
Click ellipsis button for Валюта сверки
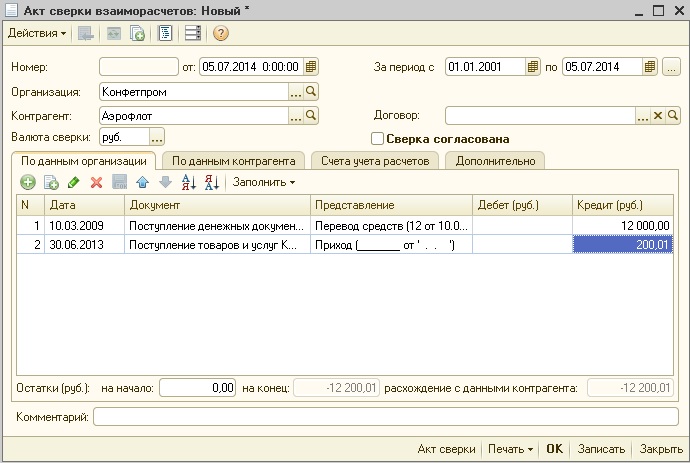[157, 137]
